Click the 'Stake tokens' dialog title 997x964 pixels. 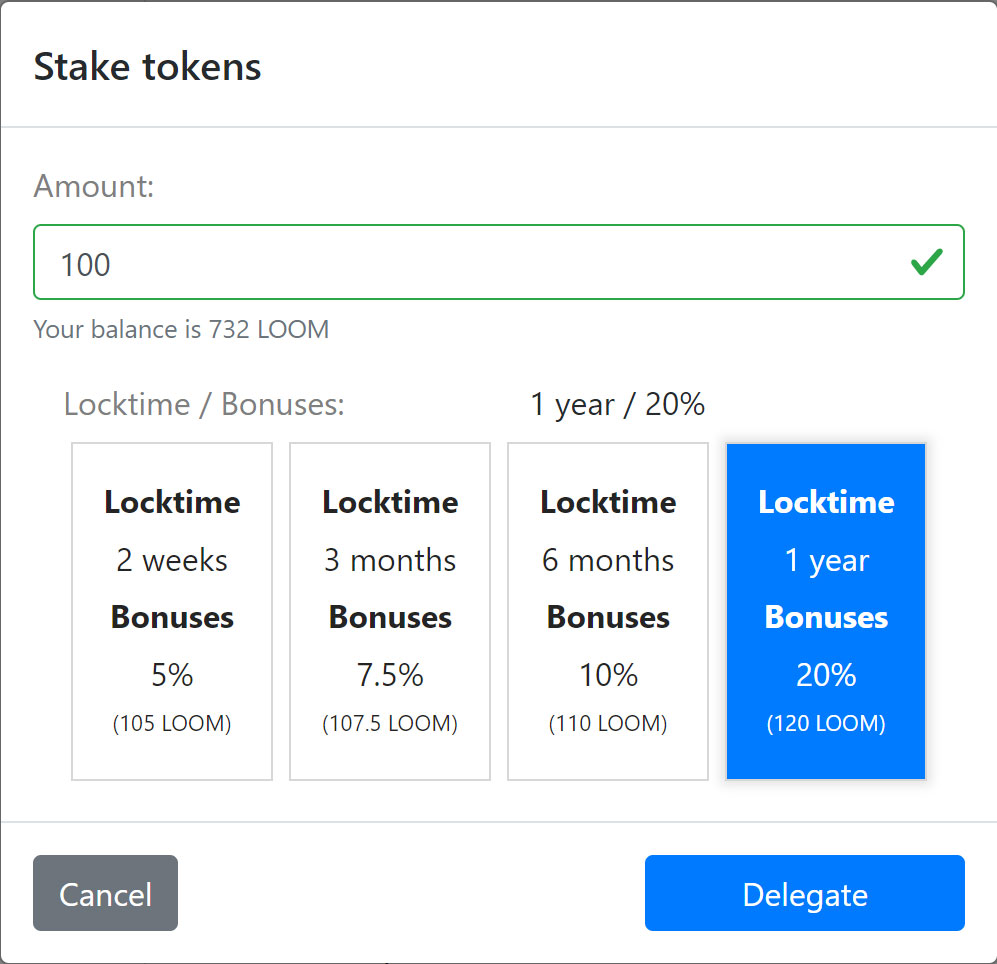coord(148,67)
